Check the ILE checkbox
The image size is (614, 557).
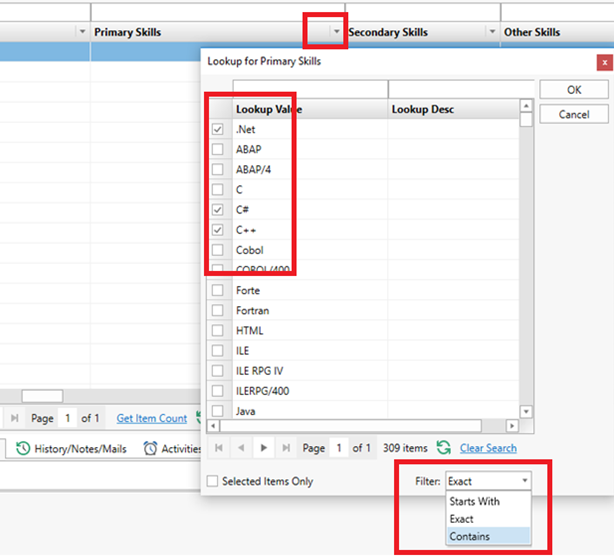tap(217, 351)
